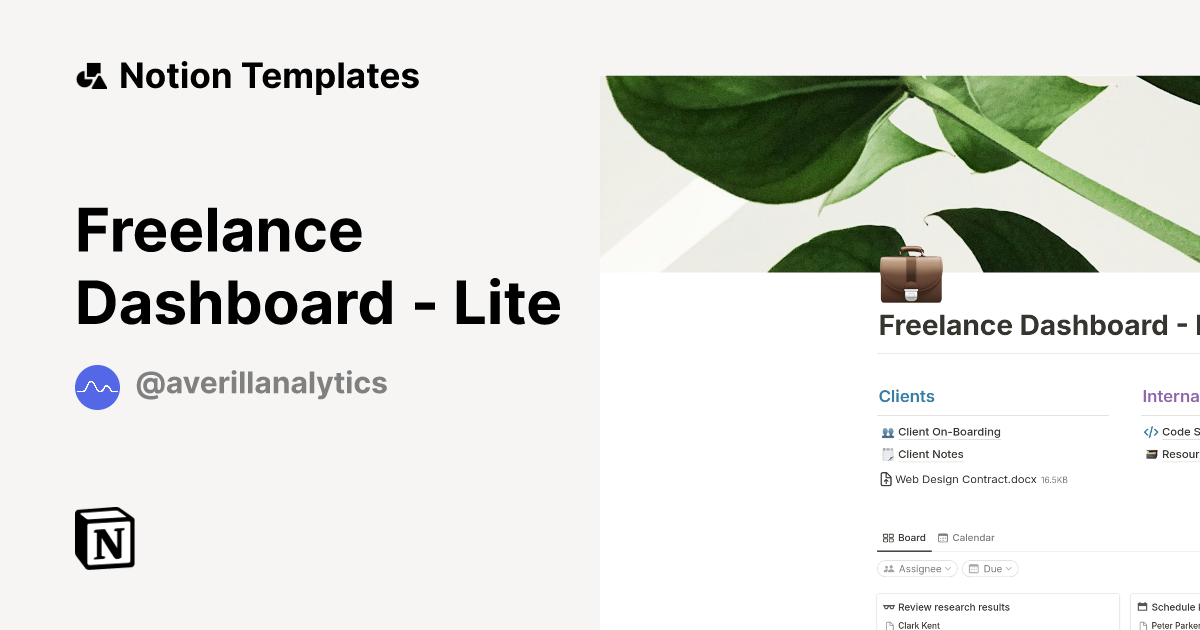Screen dimensions: 1200x630
Task: Open the Assignee filter dropdown
Action: point(917,568)
